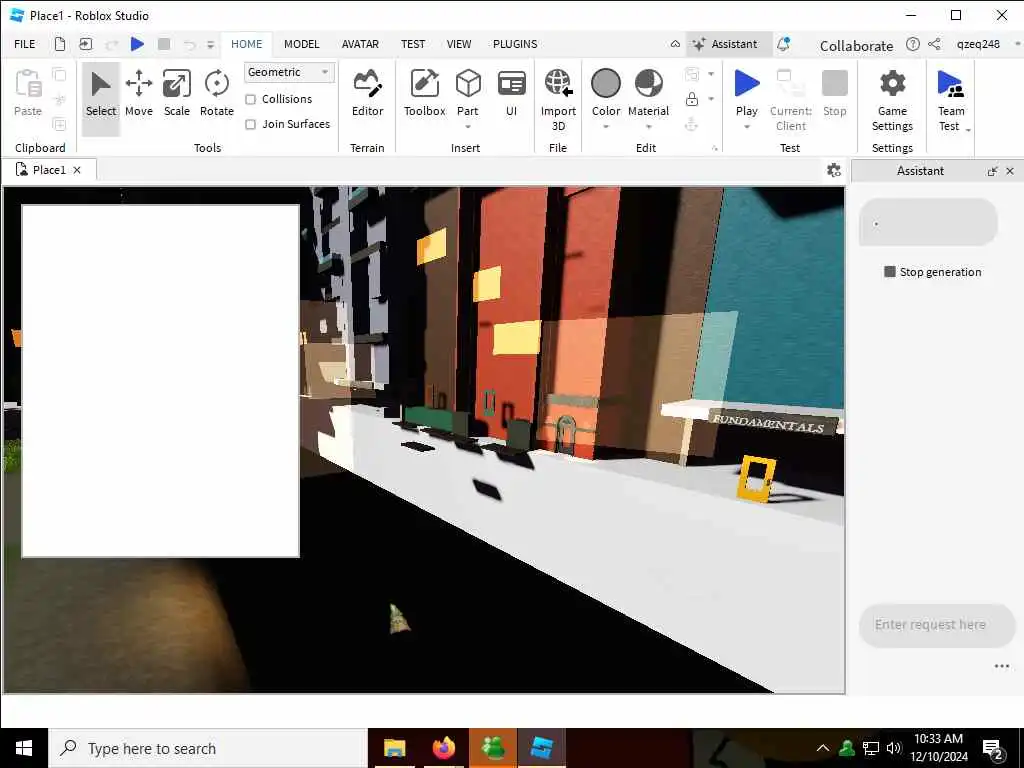Expand the Part dropdown arrow
The height and width of the screenshot is (768, 1024).
tap(468, 126)
